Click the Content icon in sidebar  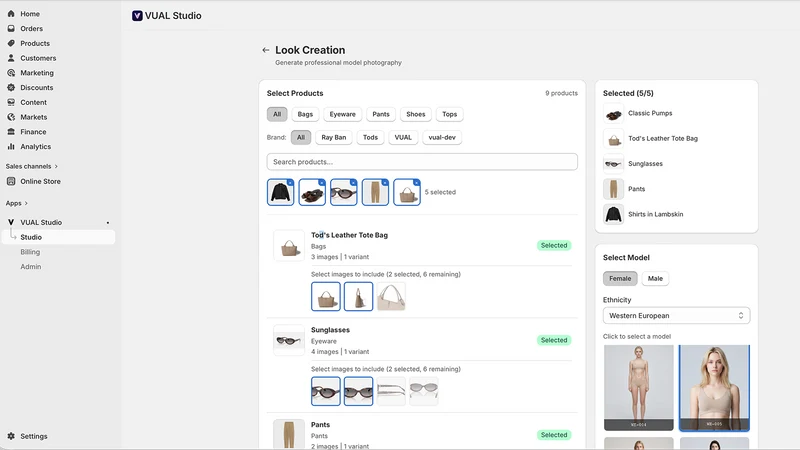(11, 102)
